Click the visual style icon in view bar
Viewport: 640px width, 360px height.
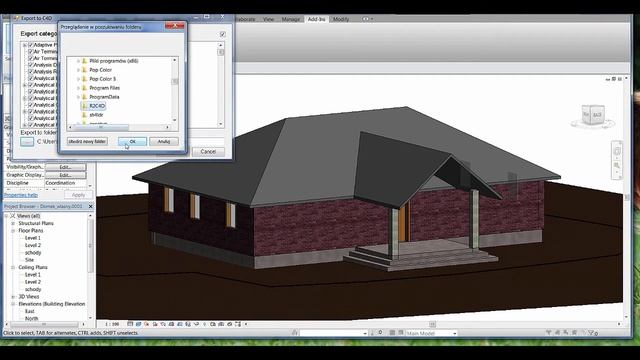click(x=138, y=324)
